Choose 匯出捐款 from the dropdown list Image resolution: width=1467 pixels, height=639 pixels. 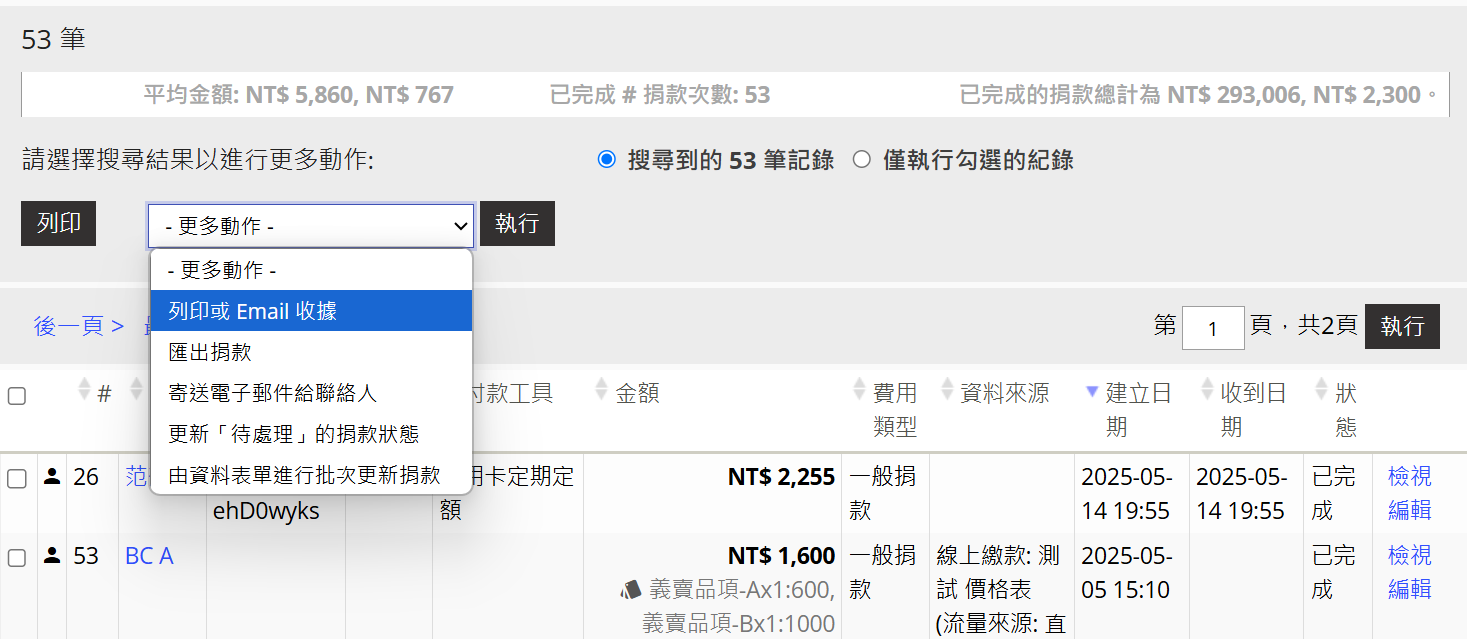coord(210,352)
